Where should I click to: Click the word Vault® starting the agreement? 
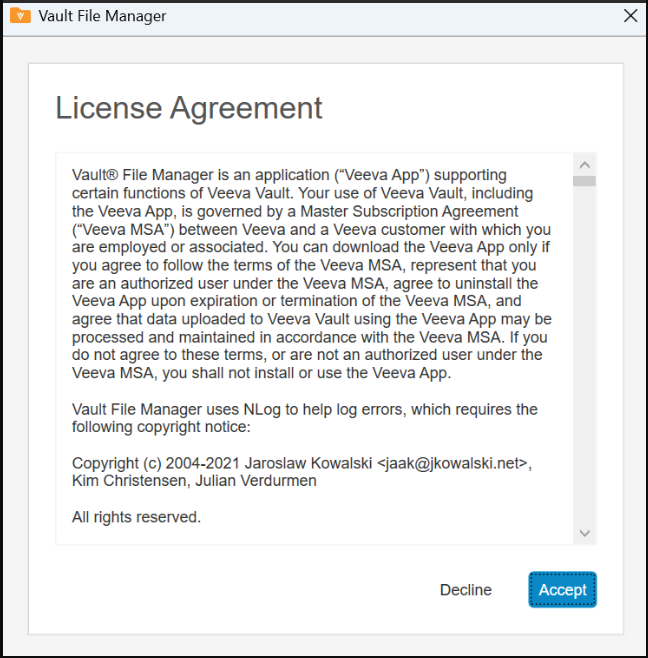pyautogui.click(x=96, y=175)
